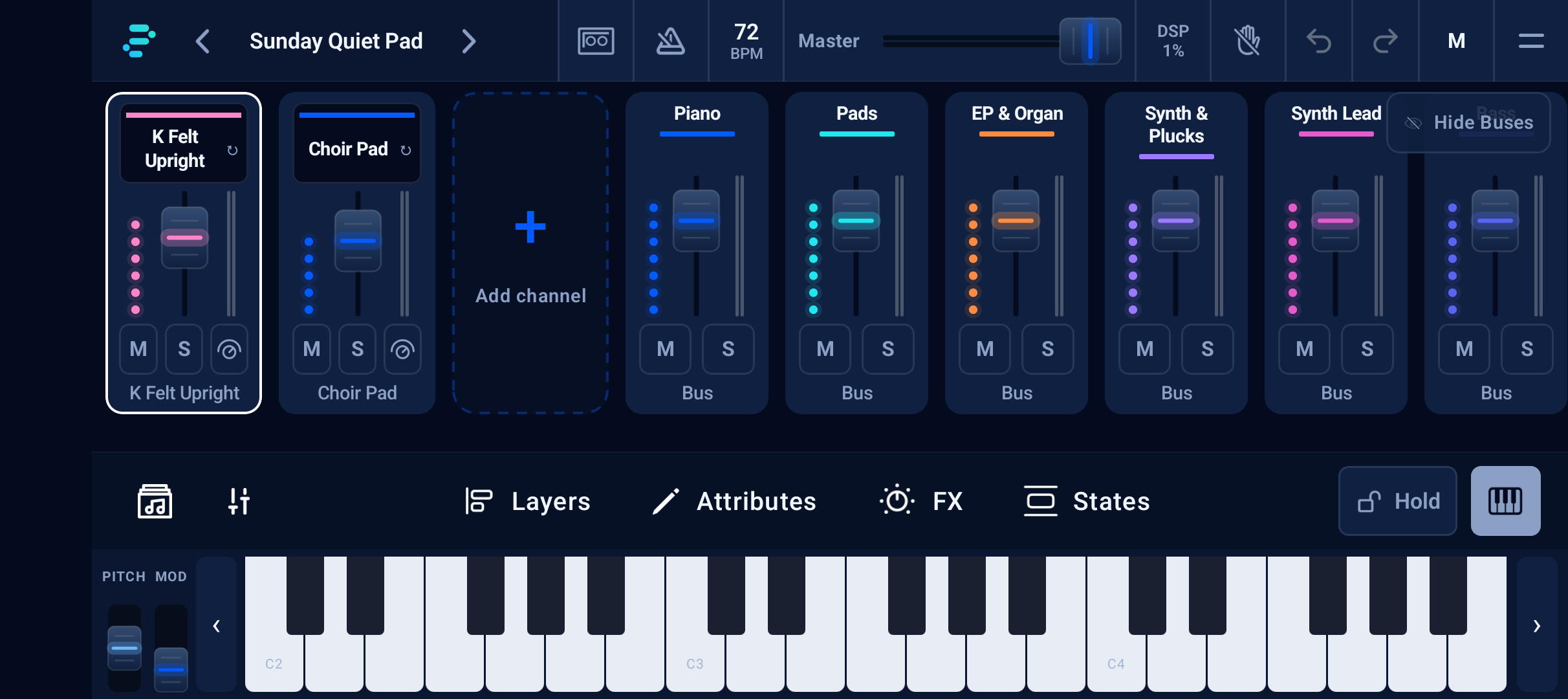Open Choir Pad instrument selector
The height and width of the screenshot is (699, 1568).
click(357, 143)
